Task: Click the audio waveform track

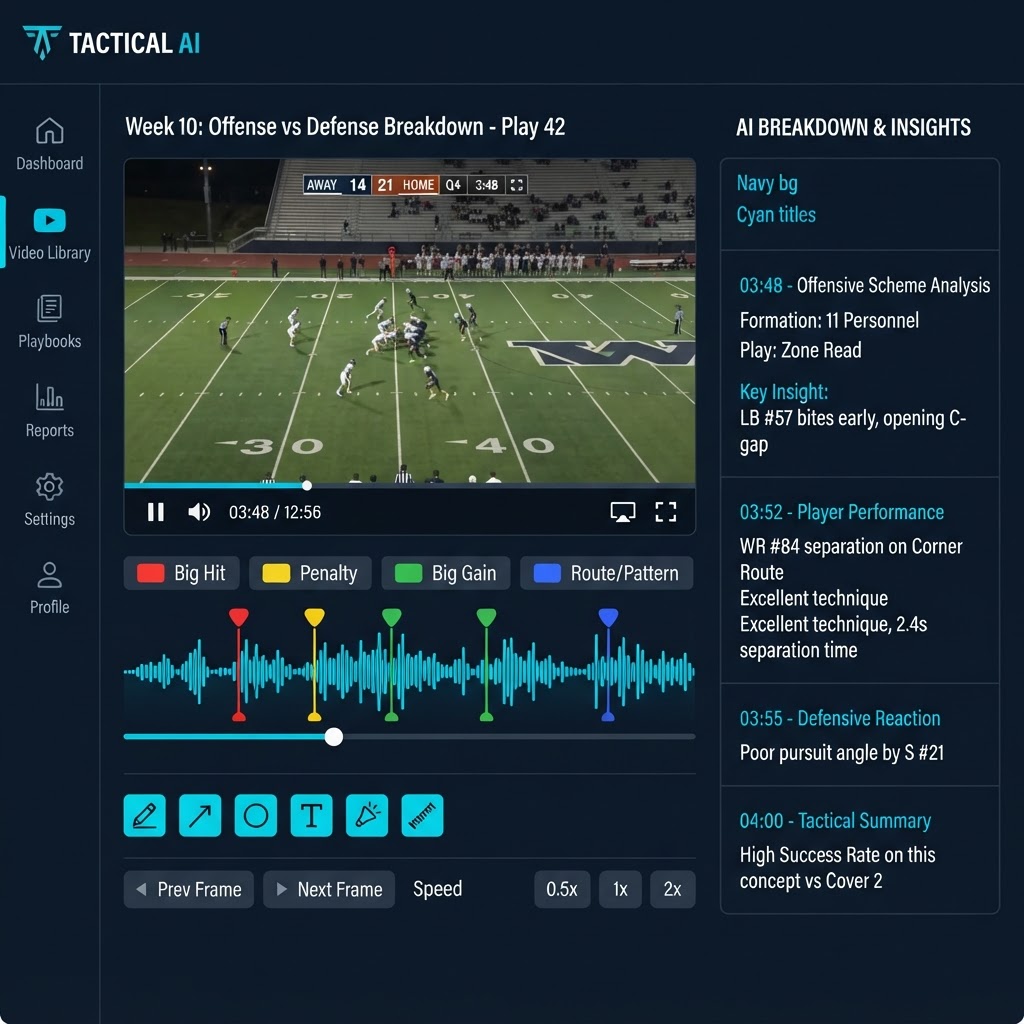Action: [x=409, y=671]
